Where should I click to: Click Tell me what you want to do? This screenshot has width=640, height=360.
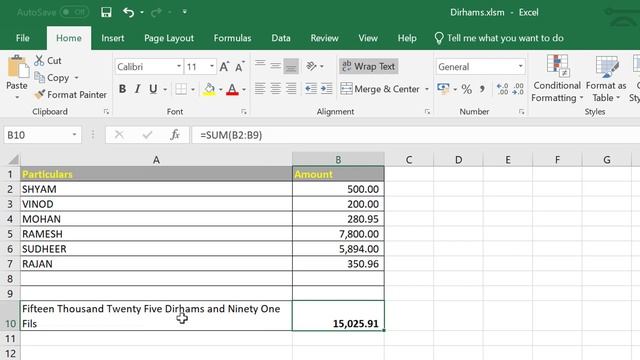(499, 38)
